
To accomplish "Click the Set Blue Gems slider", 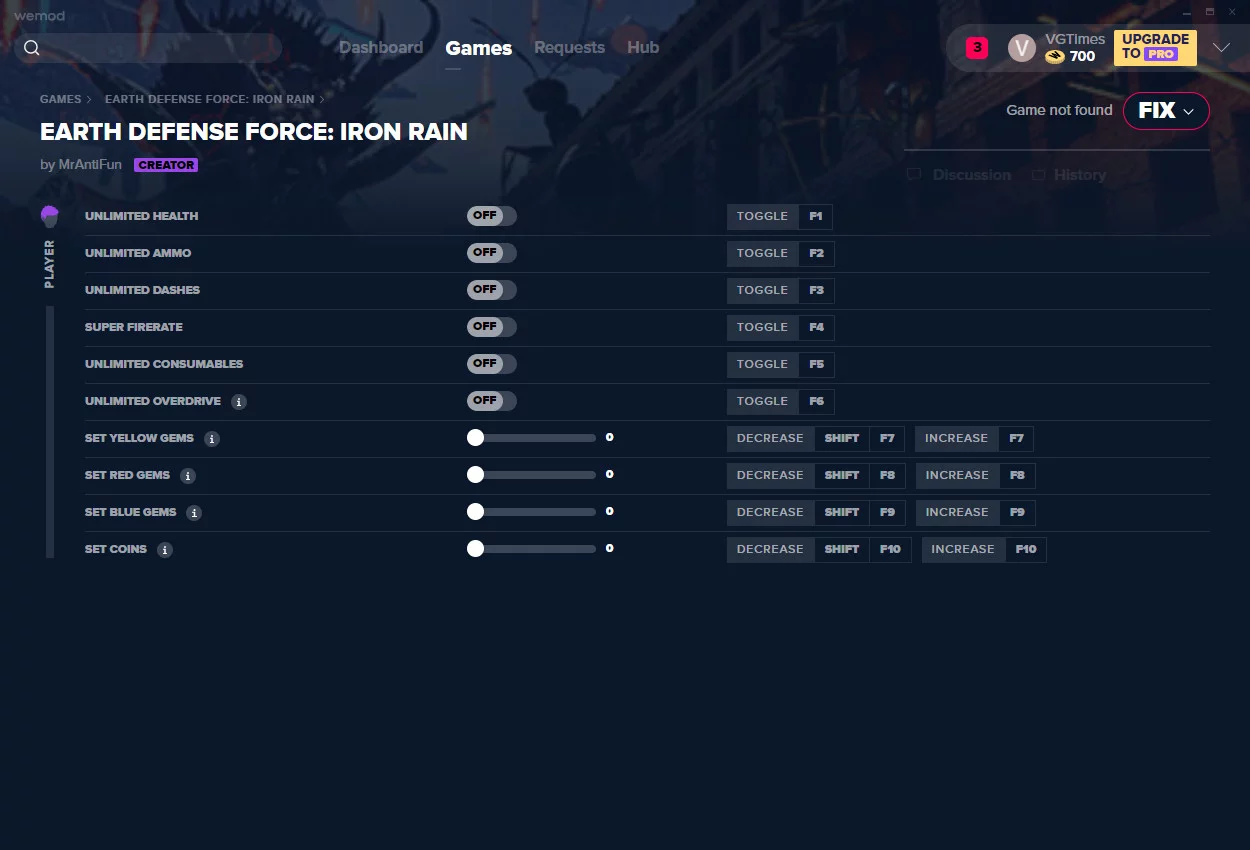I will point(531,512).
